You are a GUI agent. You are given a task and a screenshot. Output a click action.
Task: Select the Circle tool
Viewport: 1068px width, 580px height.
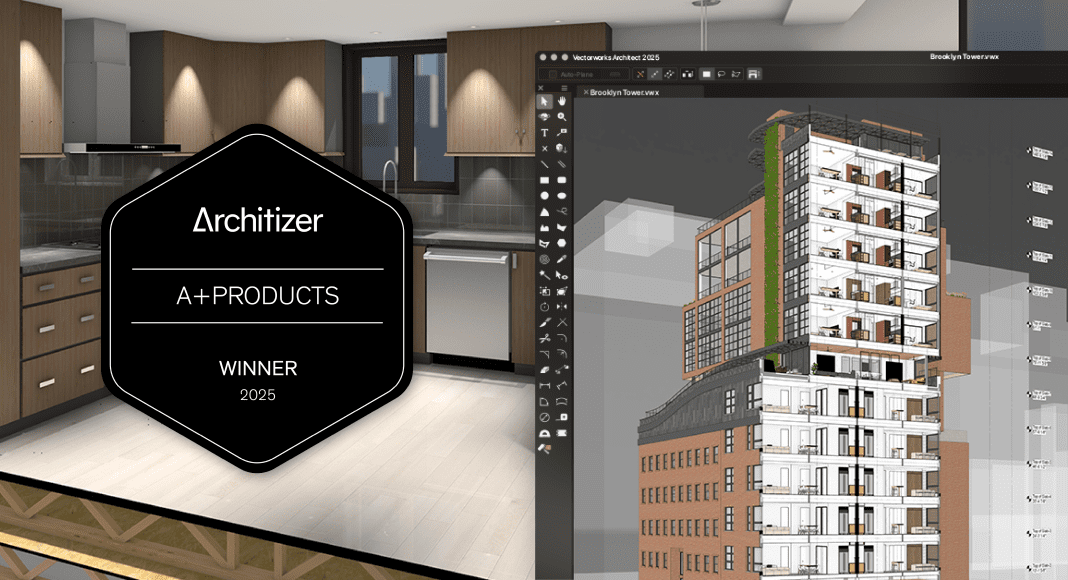tap(545, 196)
